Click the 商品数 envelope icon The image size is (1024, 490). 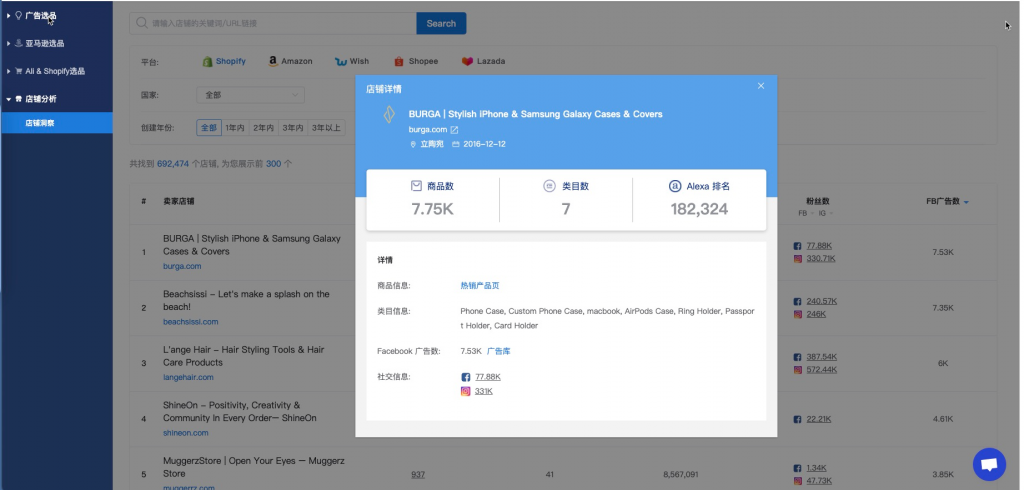[x=416, y=186]
